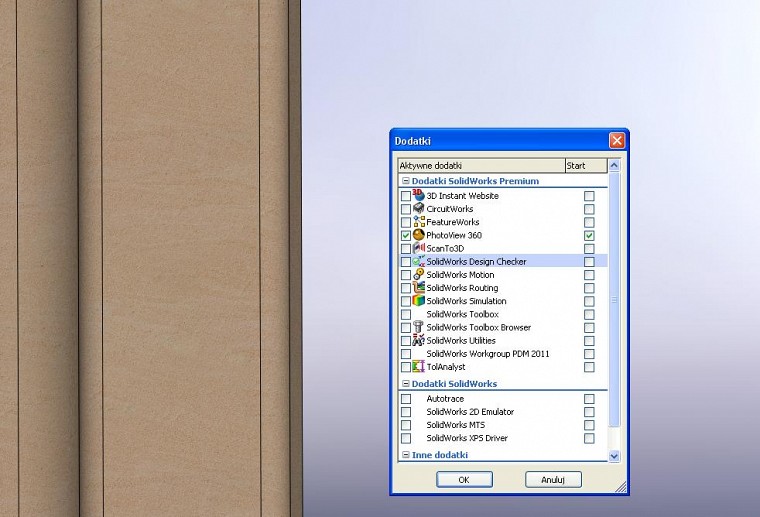760x517 pixels.
Task: Cancel the dialog with Anuluj
Action: pyautogui.click(x=553, y=480)
